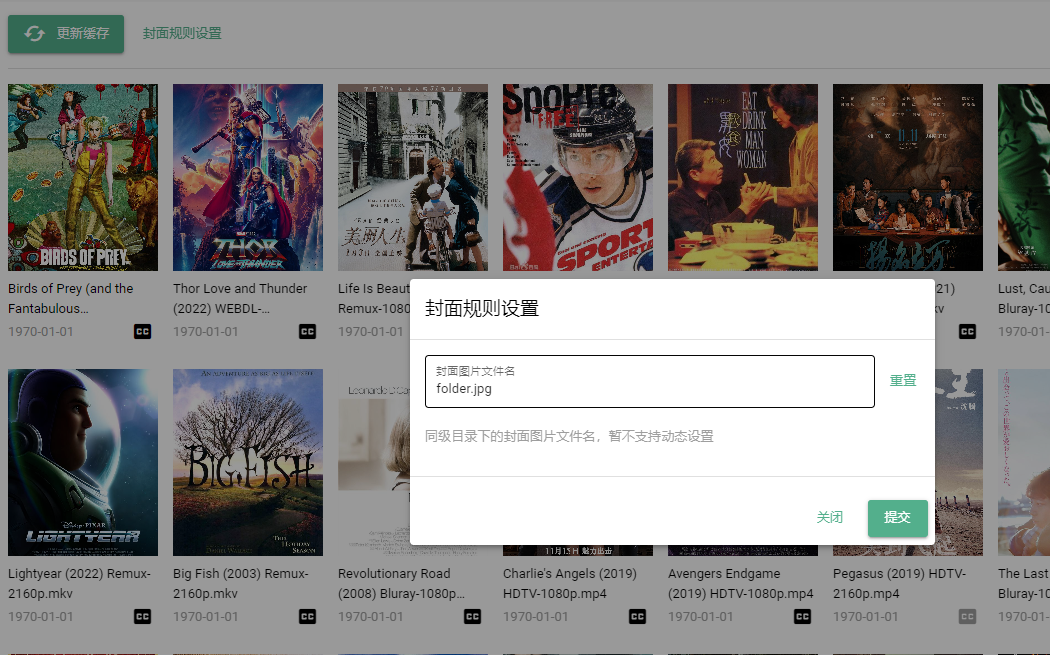The width and height of the screenshot is (1050, 655).
Task: Click the Lust, Caution title text
Action: 1024,299
